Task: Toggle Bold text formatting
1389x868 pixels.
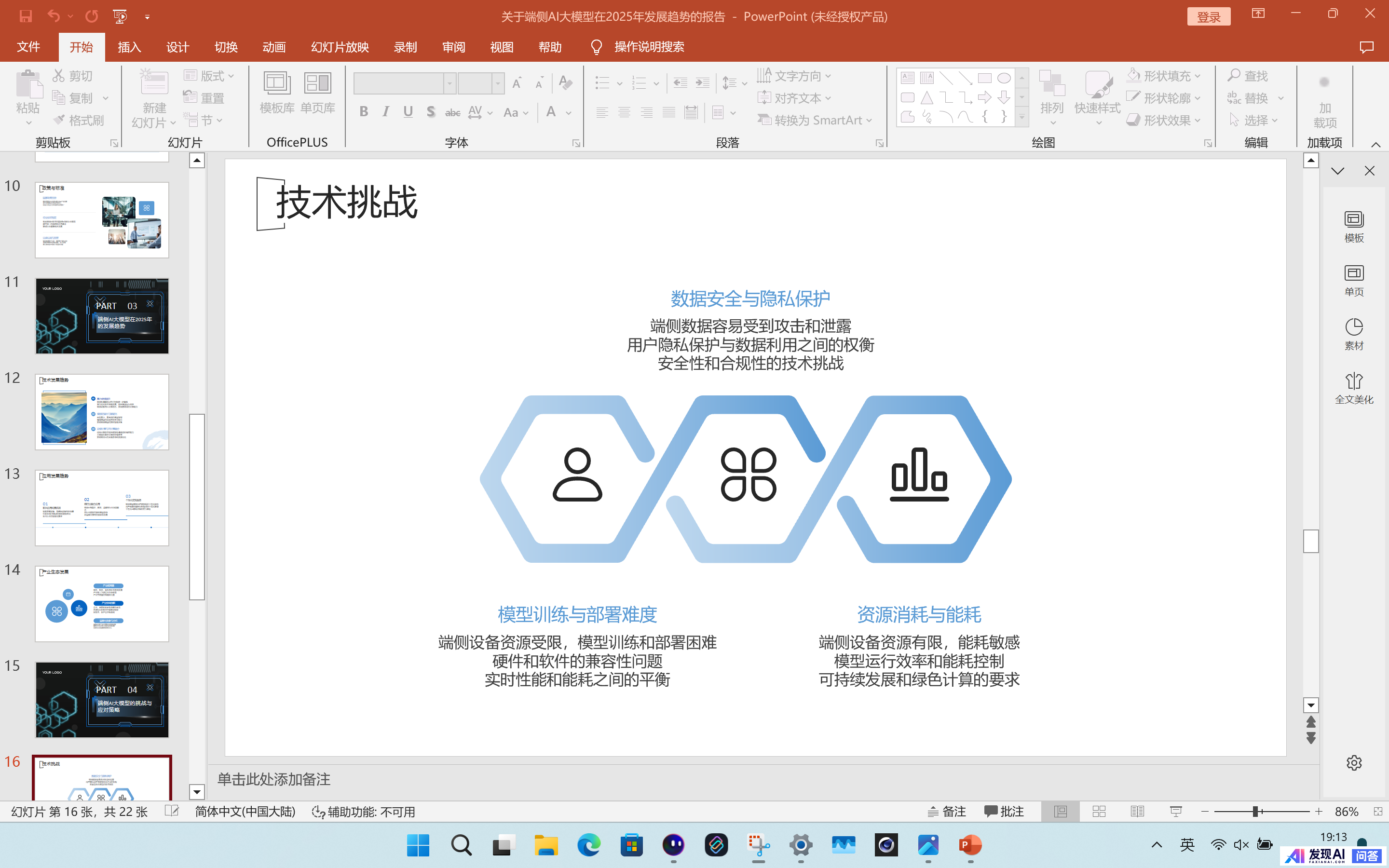Action: pyautogui.click(x=363, y=112)
